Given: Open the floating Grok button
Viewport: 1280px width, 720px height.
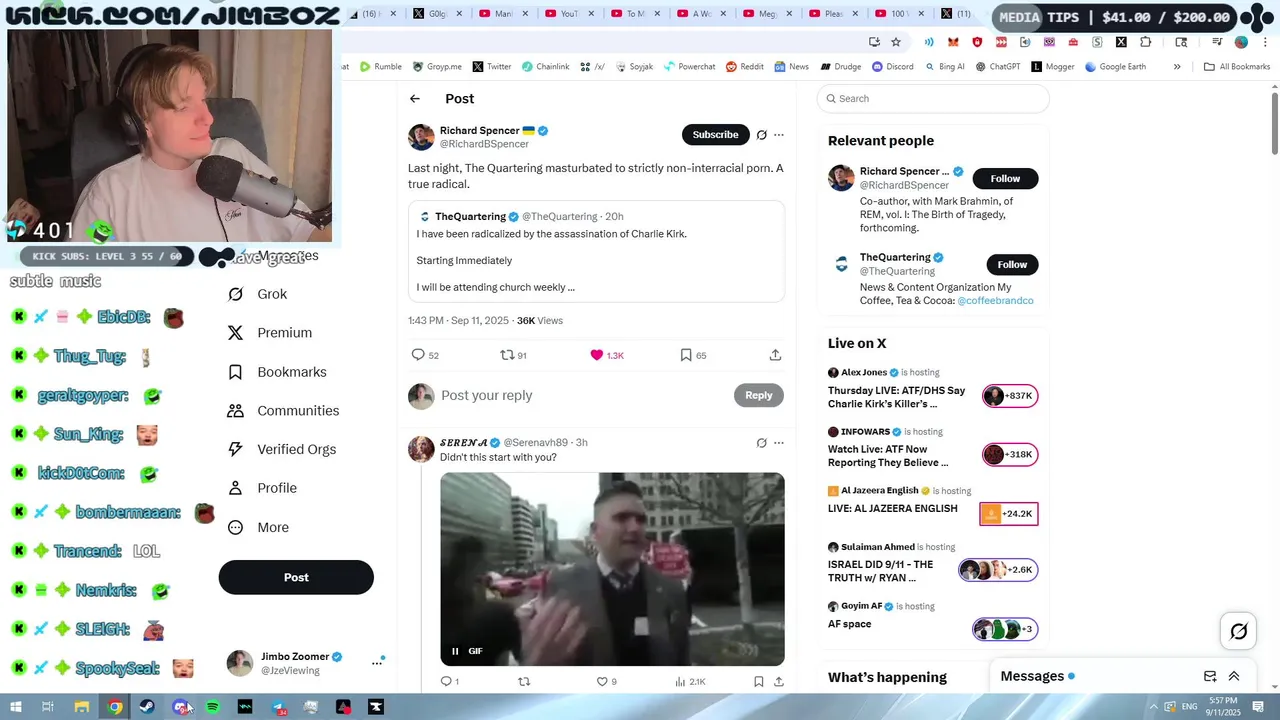Looking at the screenshot, I should [1238, 631].
